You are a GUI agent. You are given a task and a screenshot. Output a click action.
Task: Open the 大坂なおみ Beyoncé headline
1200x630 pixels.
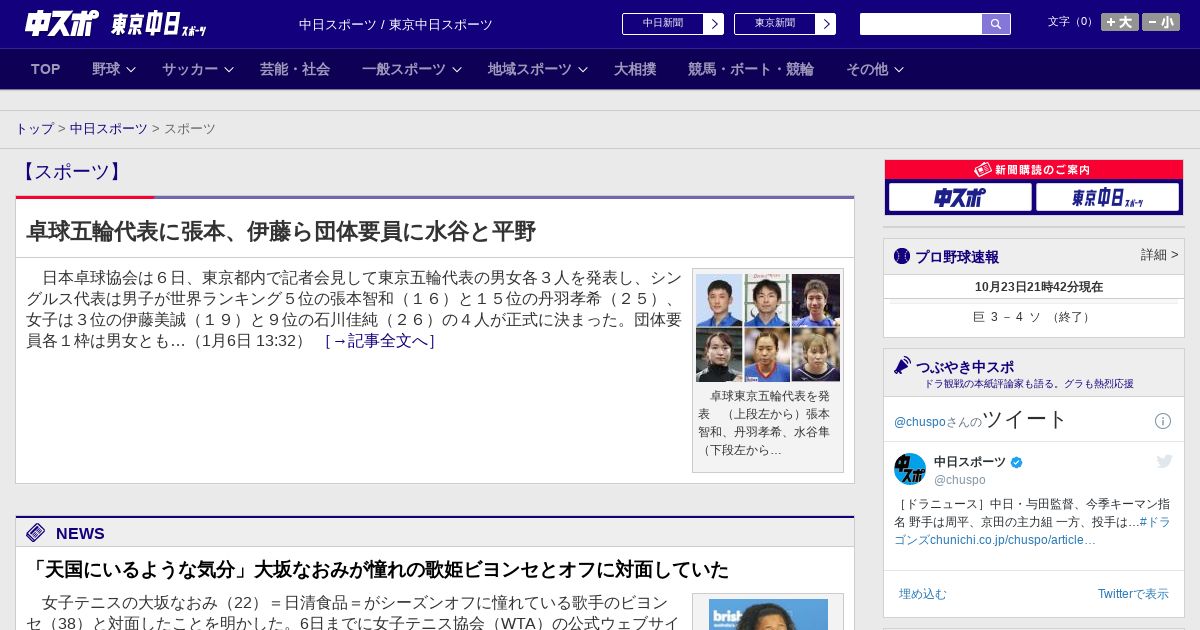click(x=378, y=570)
